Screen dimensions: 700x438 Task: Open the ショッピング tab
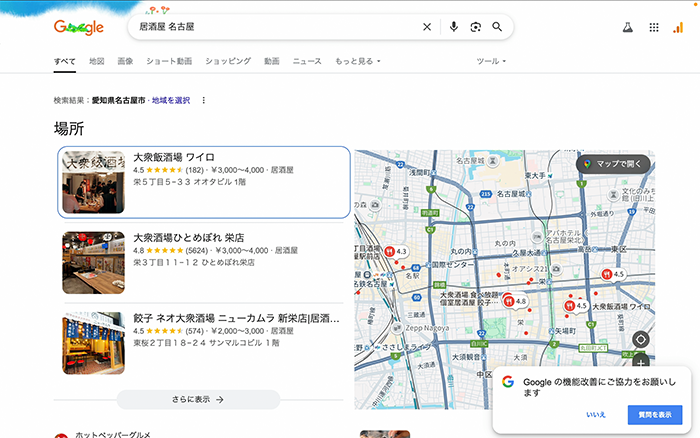point(228,61)
